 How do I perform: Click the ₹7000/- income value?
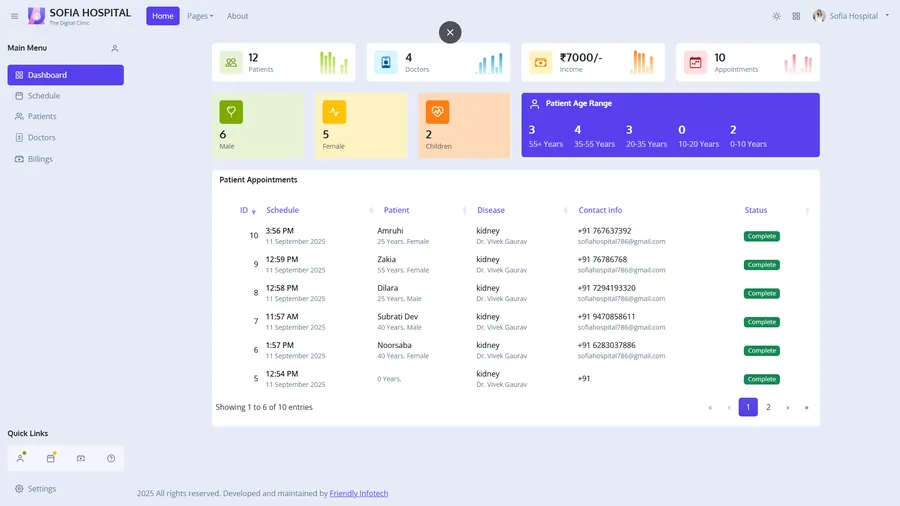click(x=581, y=57)
